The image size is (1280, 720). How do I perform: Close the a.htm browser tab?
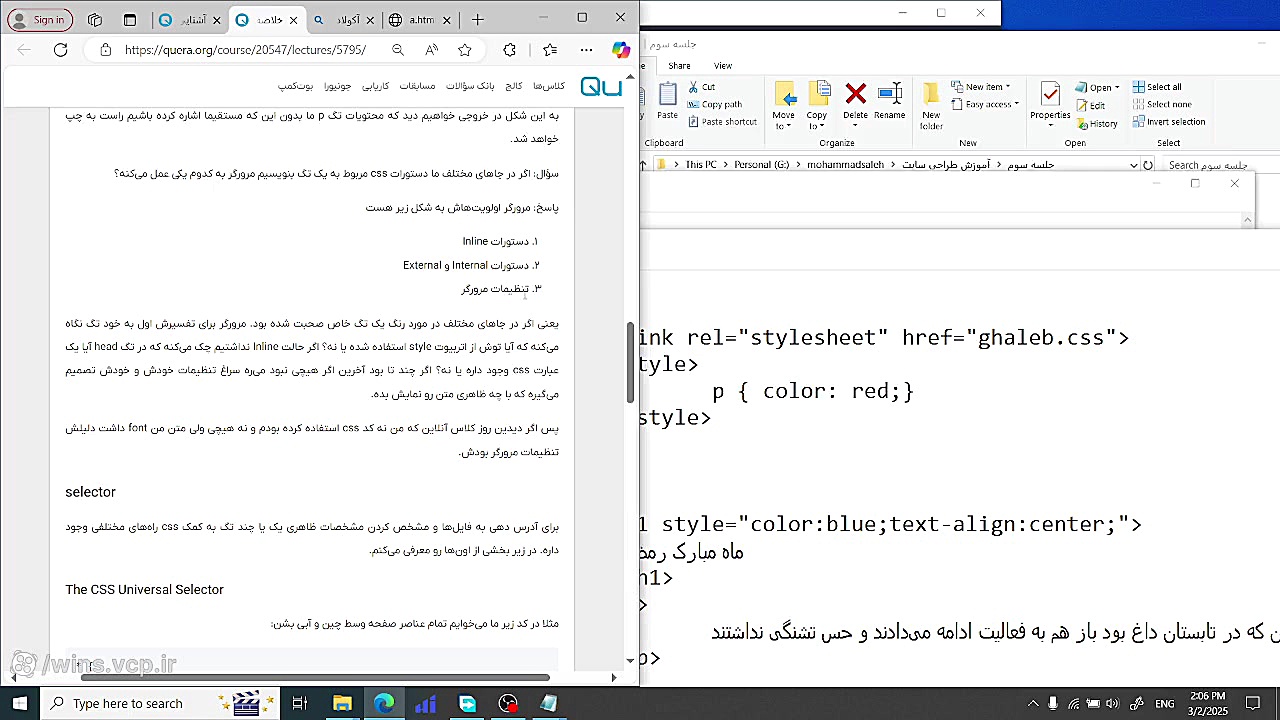pyautogui.click(x=447, y=20)
